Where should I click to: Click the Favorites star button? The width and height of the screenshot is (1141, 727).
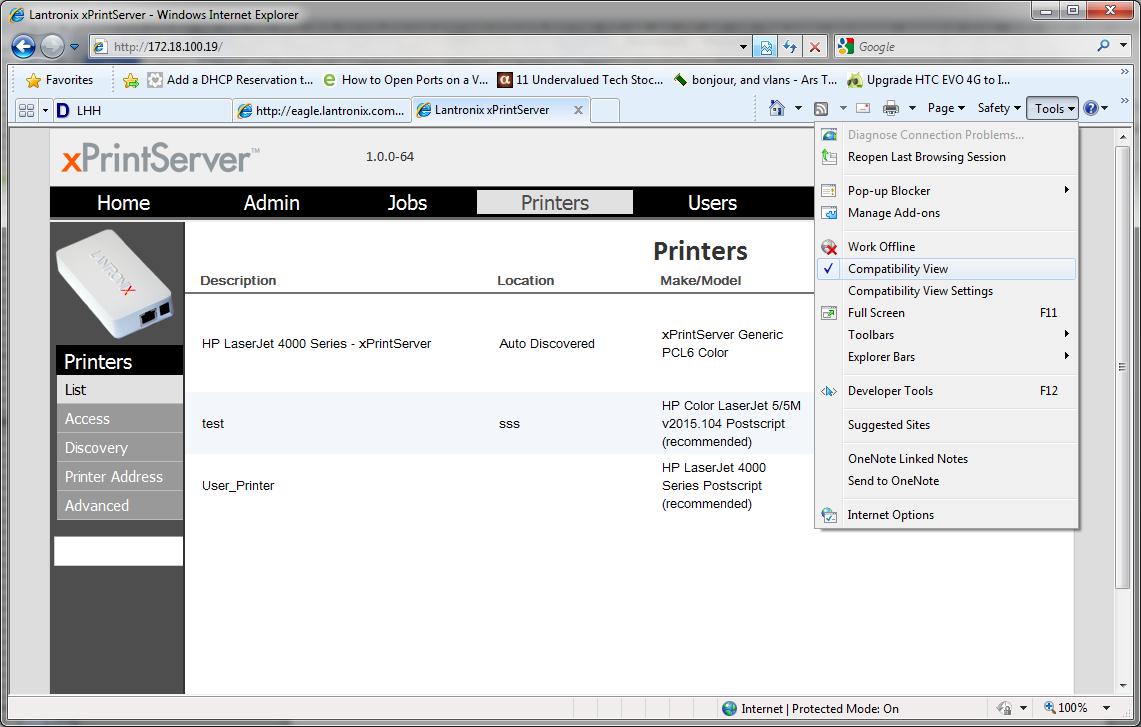60,80
